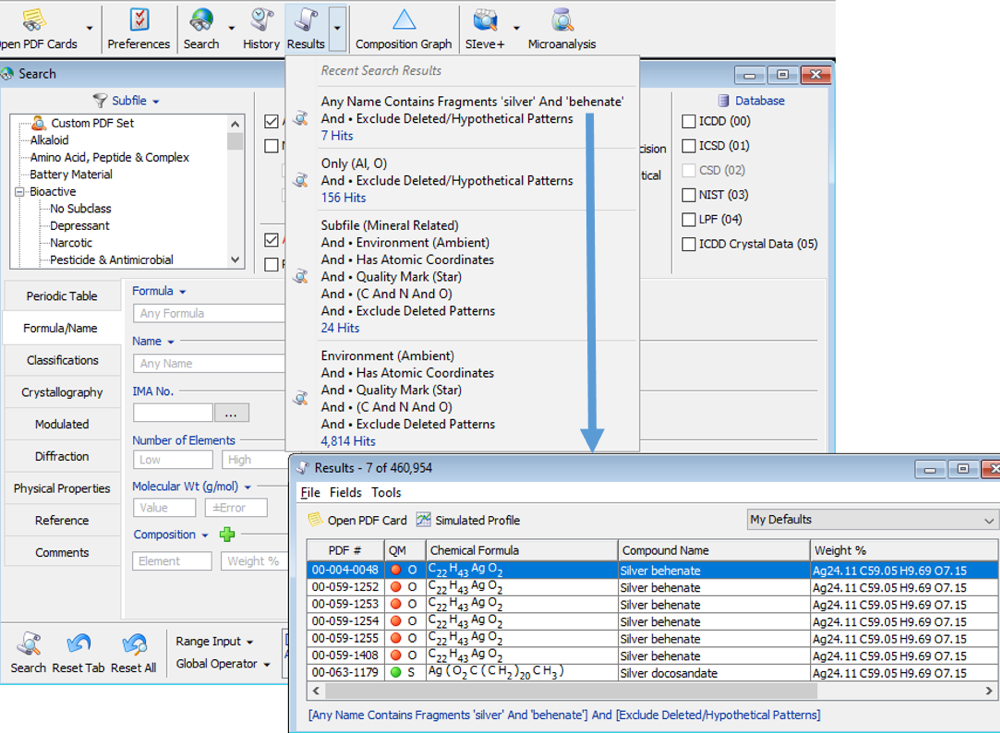Open the Crystallography tab
This screenshot has height=733, width=1000.
click(62, 392)
